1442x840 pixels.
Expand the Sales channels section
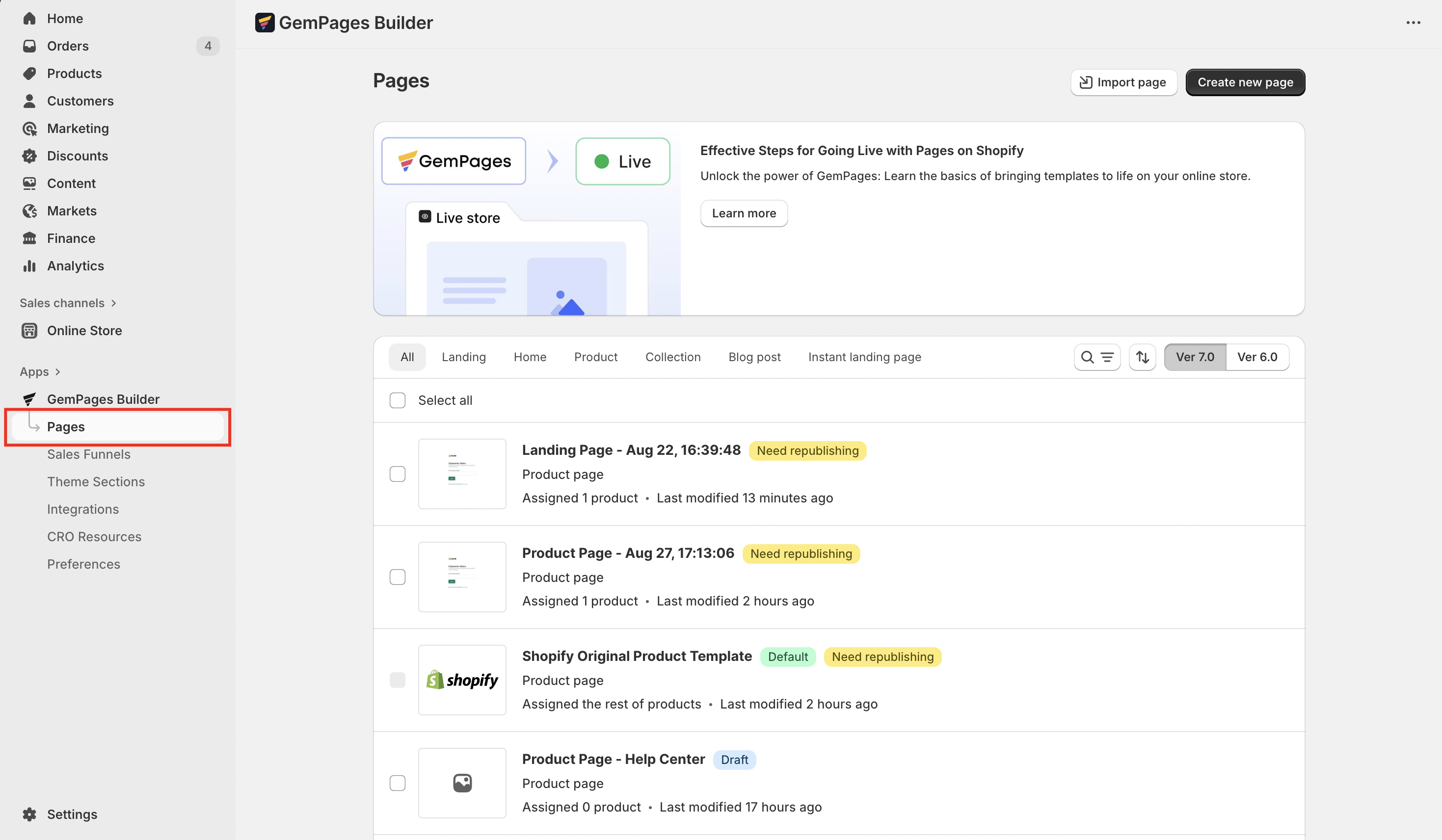pyautogui.click(x=113, y=303)
